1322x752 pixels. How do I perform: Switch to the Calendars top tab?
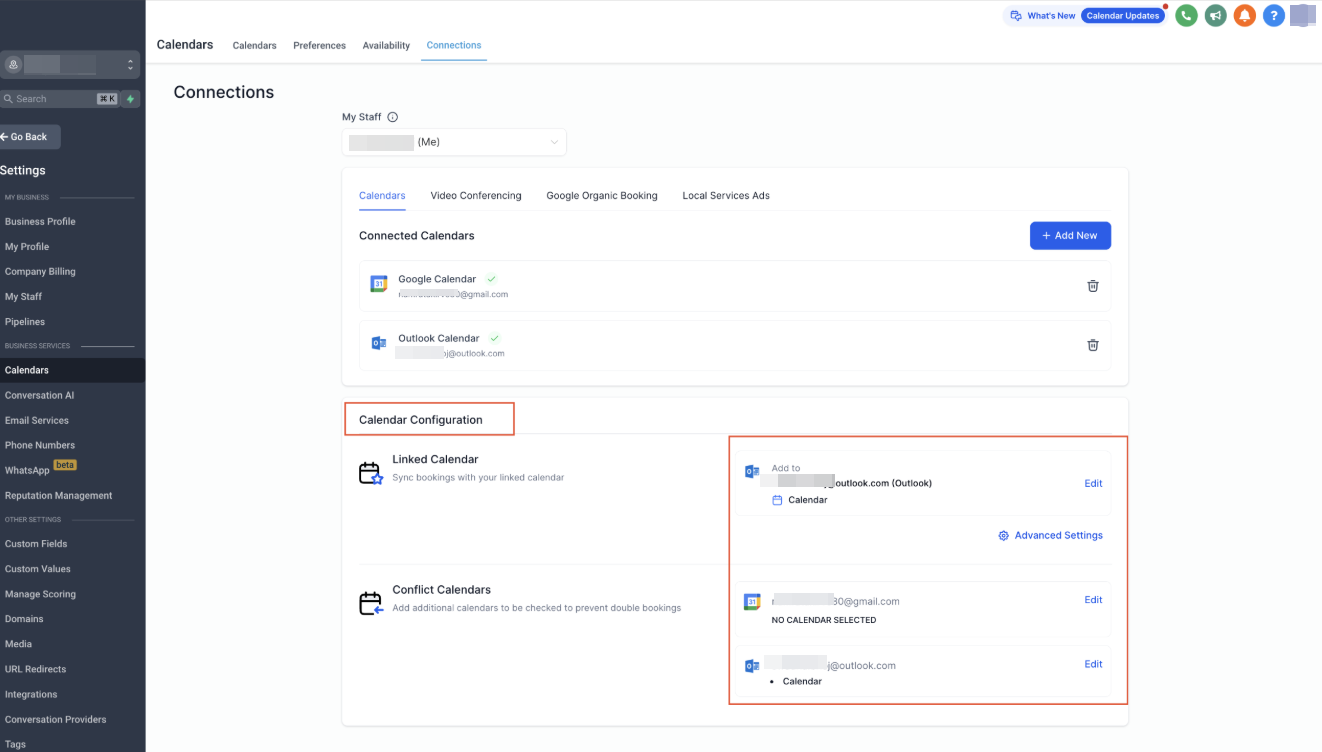click(254, 46)
